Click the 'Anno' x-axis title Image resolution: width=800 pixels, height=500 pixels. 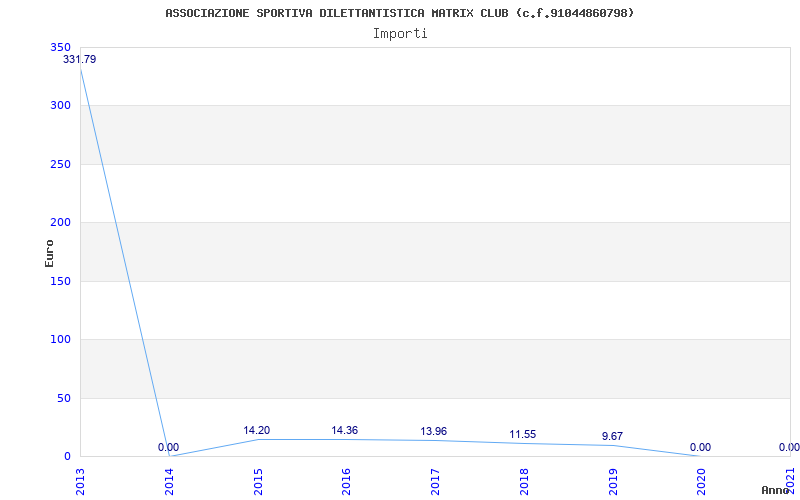776,491
